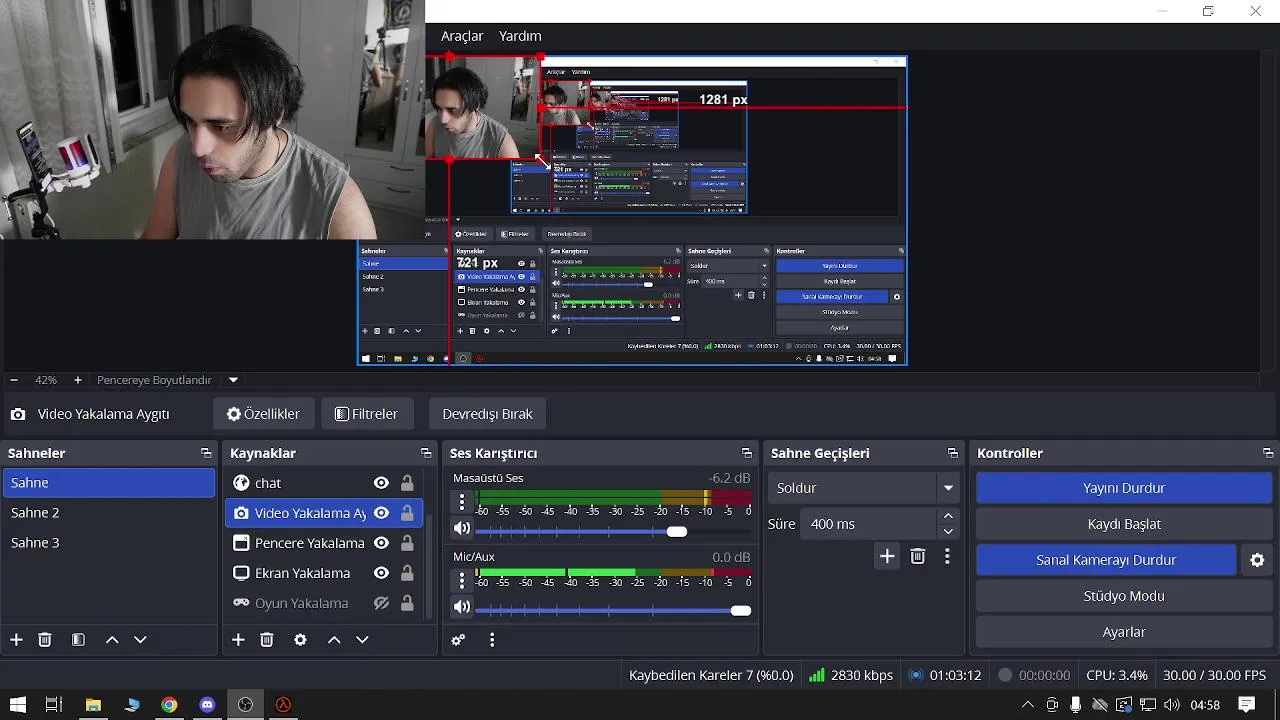Open the Yardım menu
Image resolution: width=1280 pixels, height=720 pixels.
[520, 36]
